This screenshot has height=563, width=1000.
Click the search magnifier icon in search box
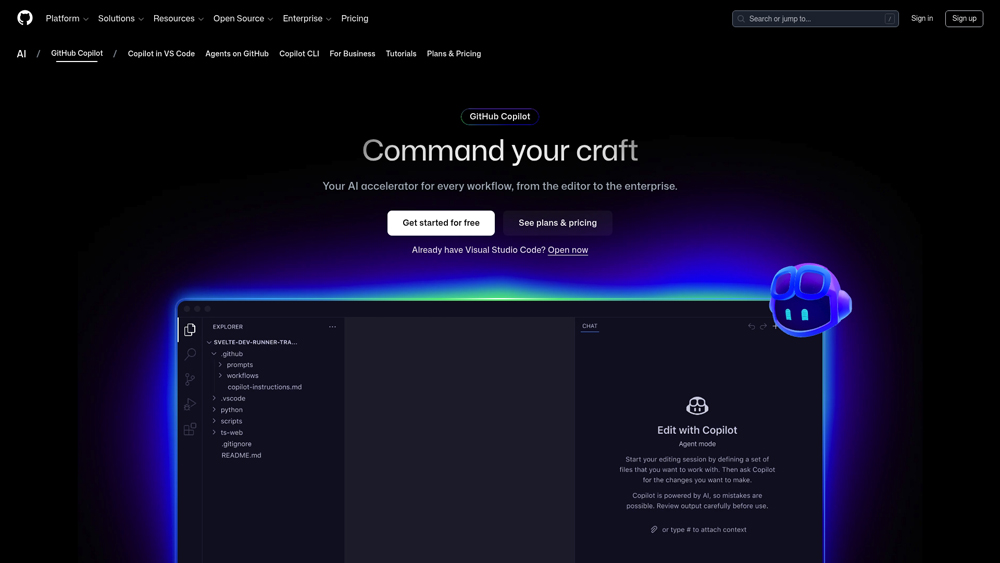click(741, 19)
